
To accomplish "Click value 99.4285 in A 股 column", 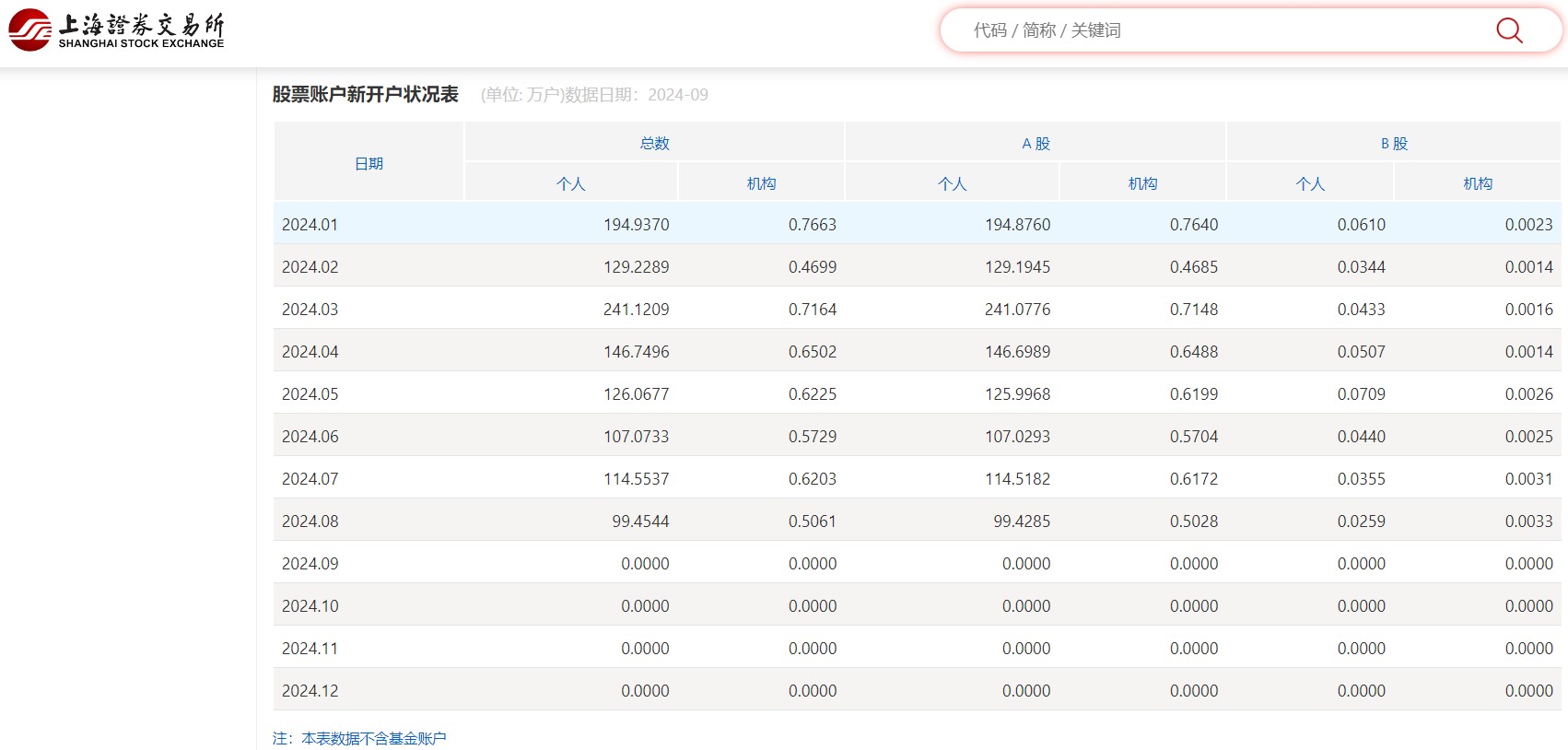I will point(1021,521).
